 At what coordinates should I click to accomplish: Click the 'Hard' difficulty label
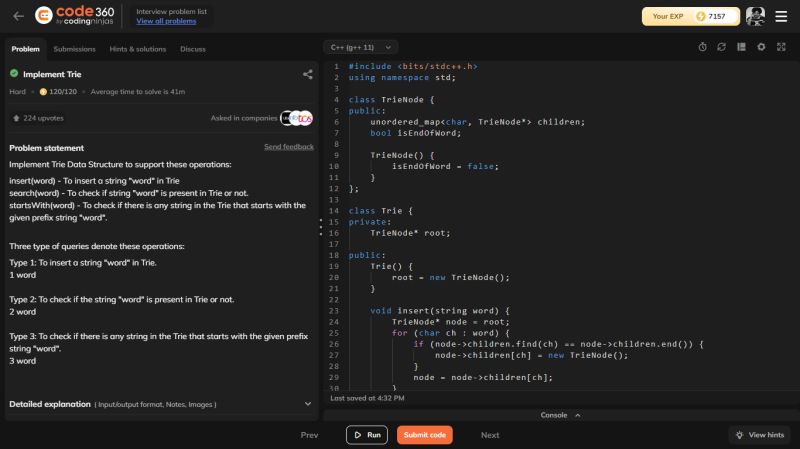pyautogui.click(x=17, y=92)
